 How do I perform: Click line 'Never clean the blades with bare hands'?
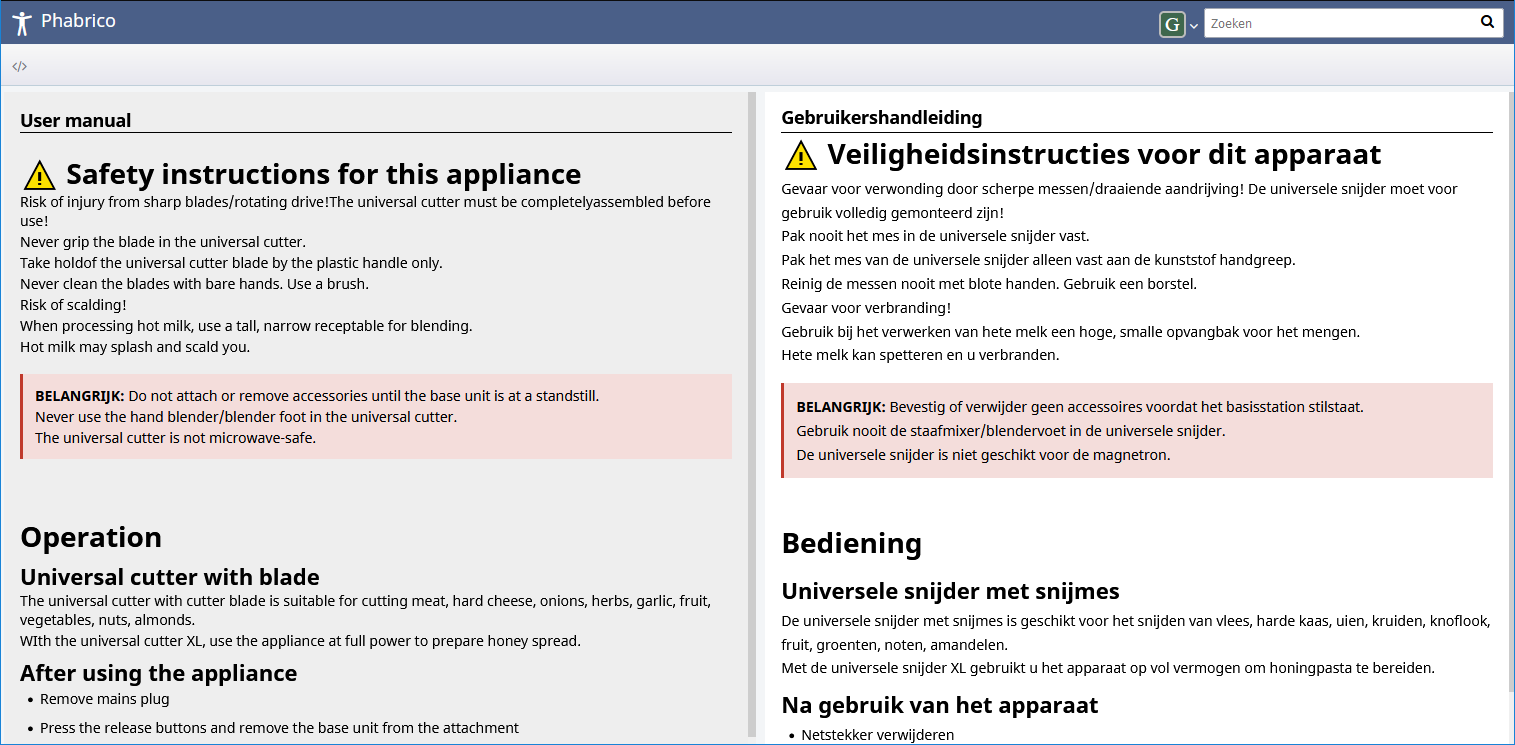click(x=194, y=284)
